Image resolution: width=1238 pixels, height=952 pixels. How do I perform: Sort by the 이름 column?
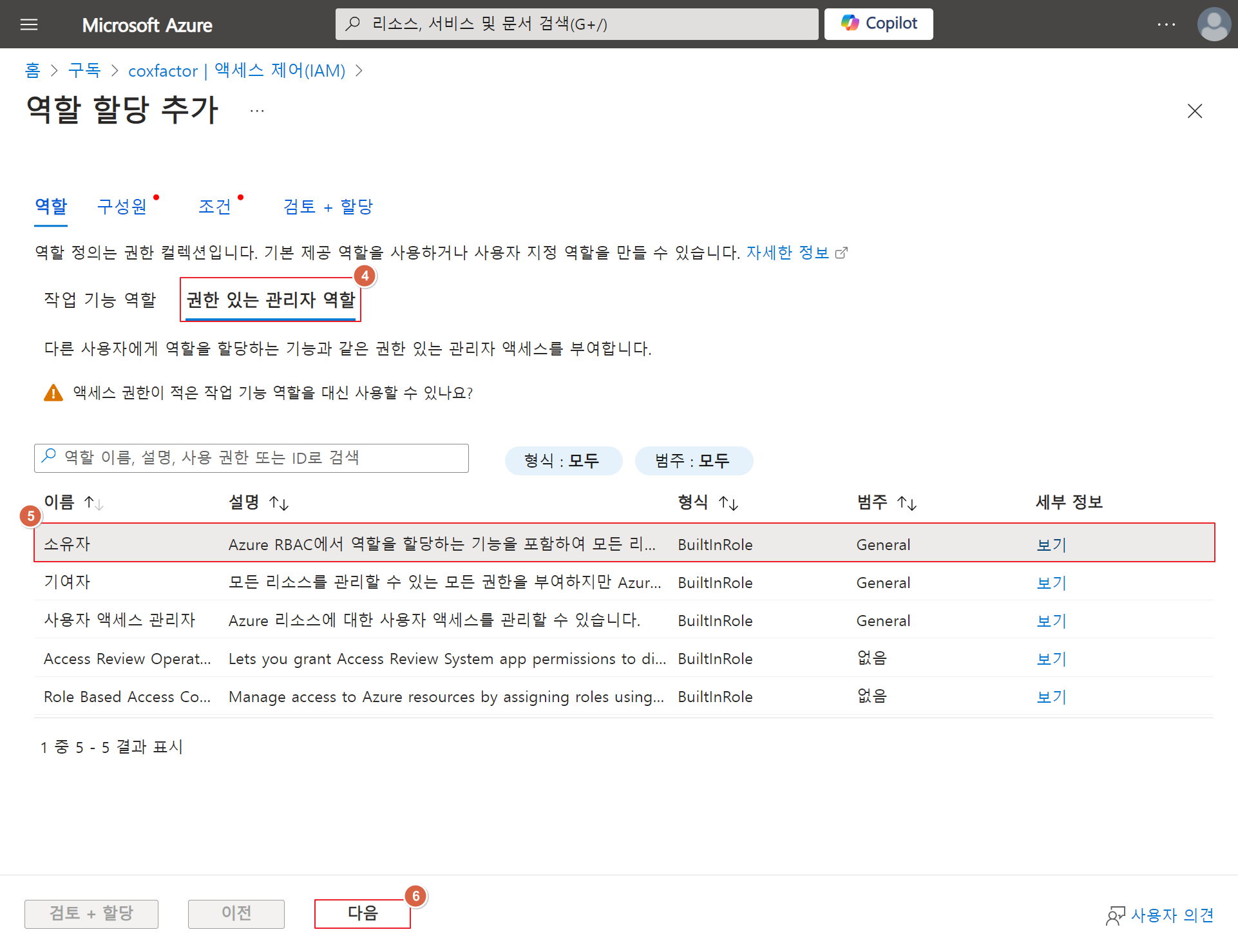pos(73,502)
